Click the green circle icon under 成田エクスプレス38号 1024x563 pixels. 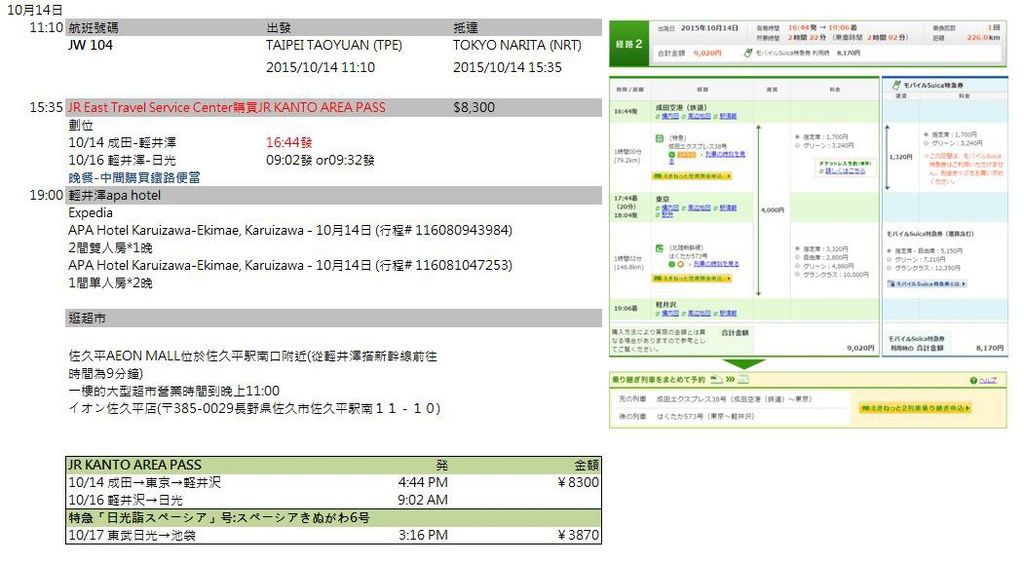[672, 155]
